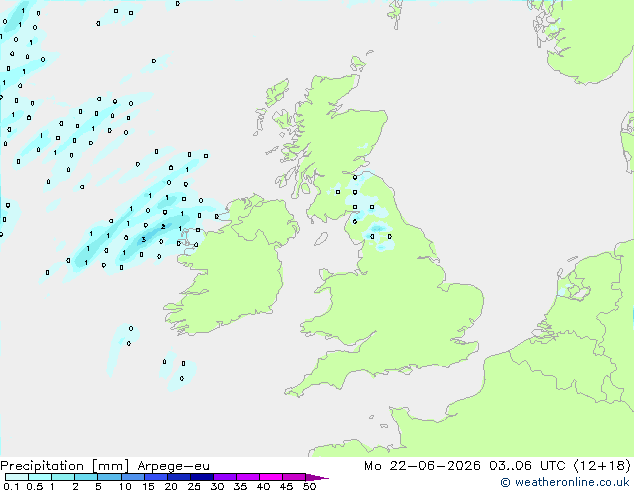Screen dimensions: 634x490
Task: Click the 15–20 mm legend color box
Action: [156, 477]
